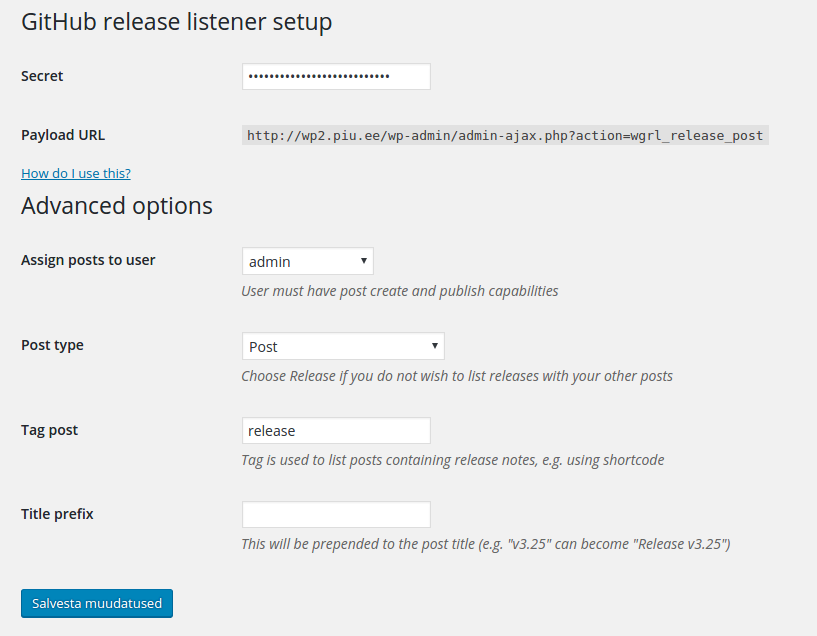Viewport: 817px width, 636px height.
Task: Click the Secret password field
Action: tap(336, 77)
